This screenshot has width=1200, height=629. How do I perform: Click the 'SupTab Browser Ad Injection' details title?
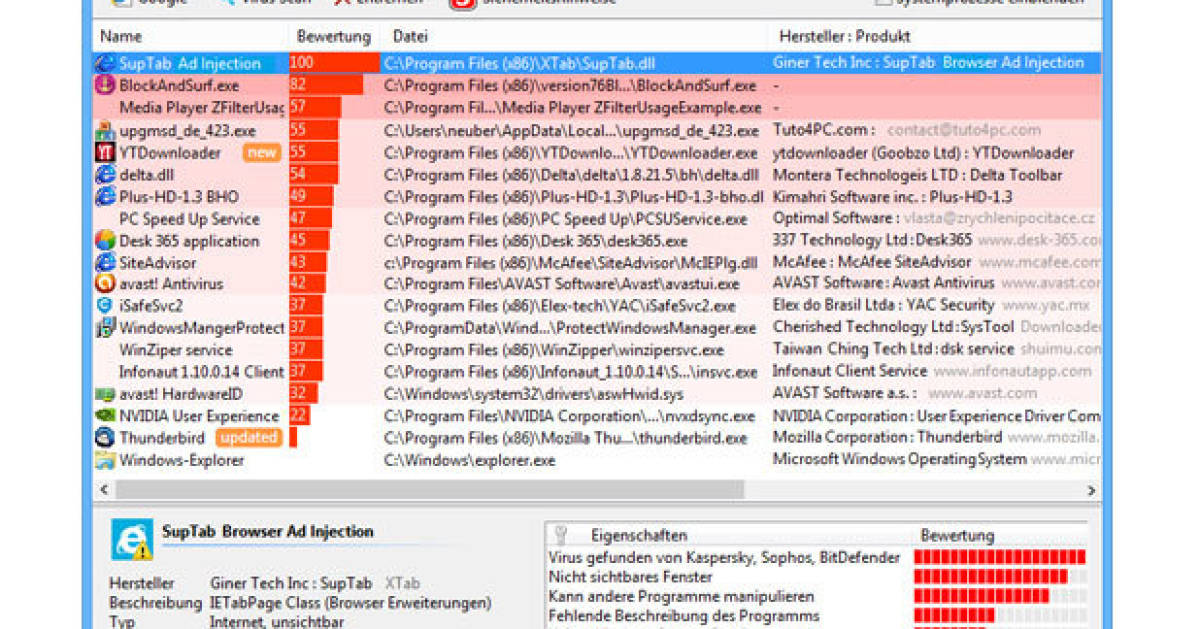(x=268, y=532)
